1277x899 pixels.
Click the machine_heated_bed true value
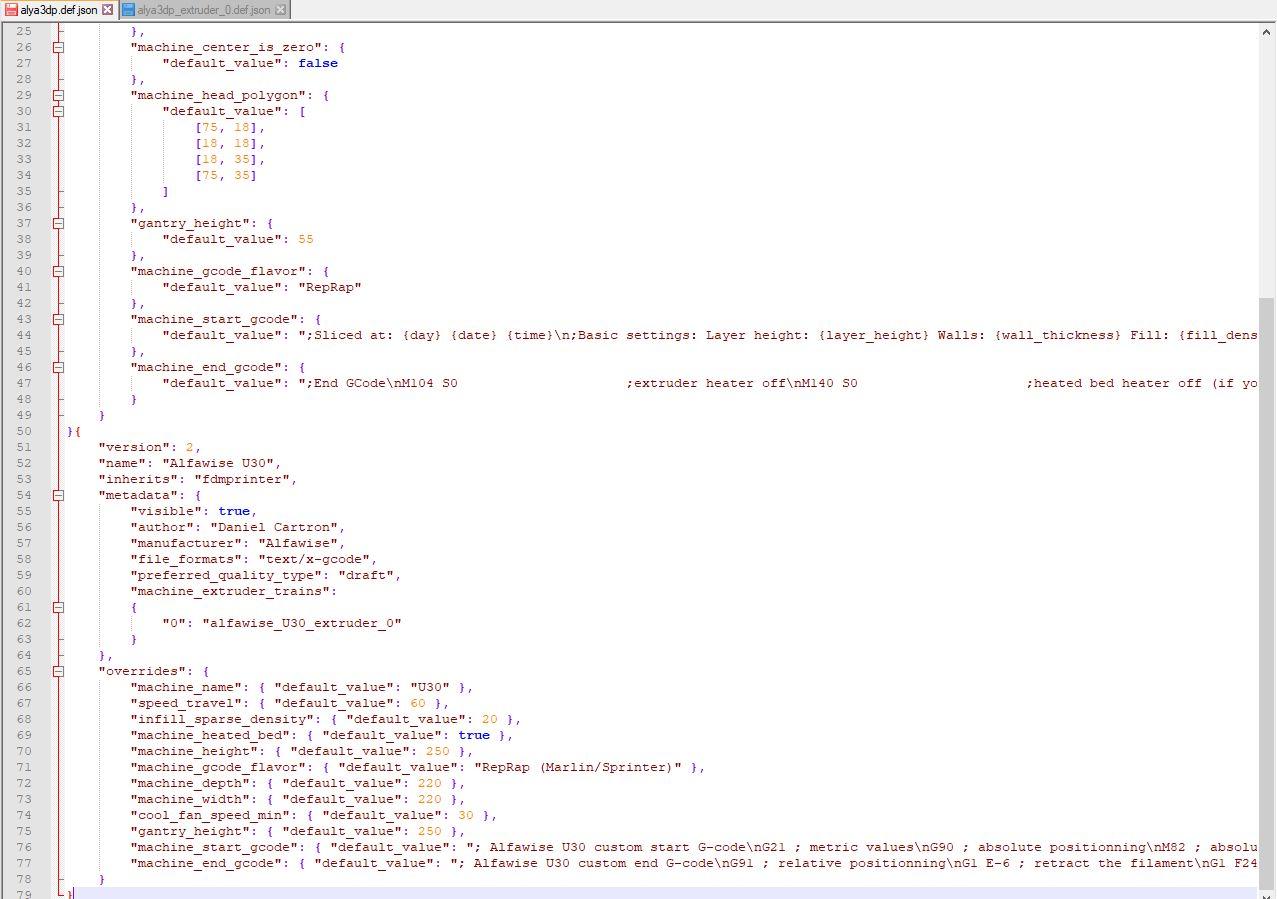[x=474, y=735]
